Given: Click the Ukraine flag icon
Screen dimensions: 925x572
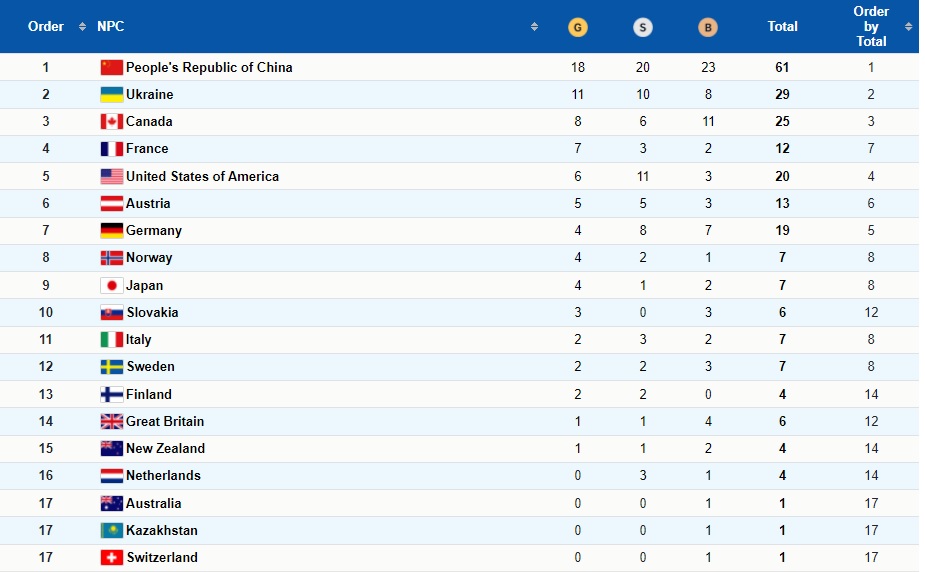Looking at the screenshot, I should (x=111, y=94).
